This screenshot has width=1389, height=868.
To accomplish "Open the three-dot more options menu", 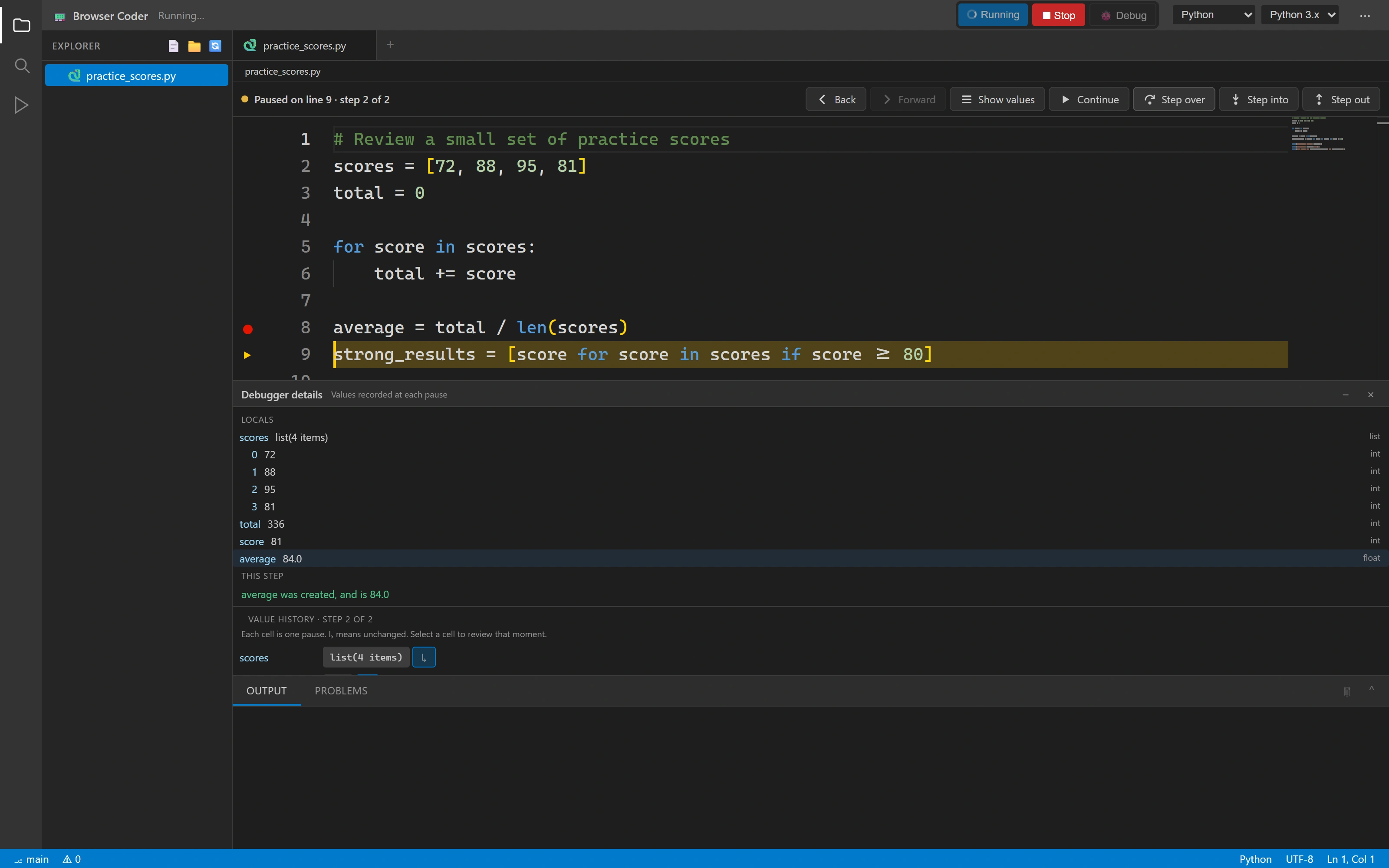I will pyautogui.click(x=1365, y=16).
